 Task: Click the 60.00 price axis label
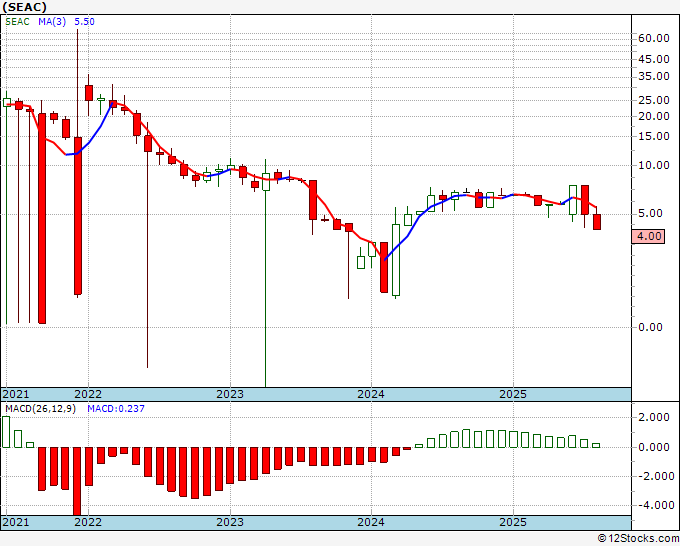point(654,38)
